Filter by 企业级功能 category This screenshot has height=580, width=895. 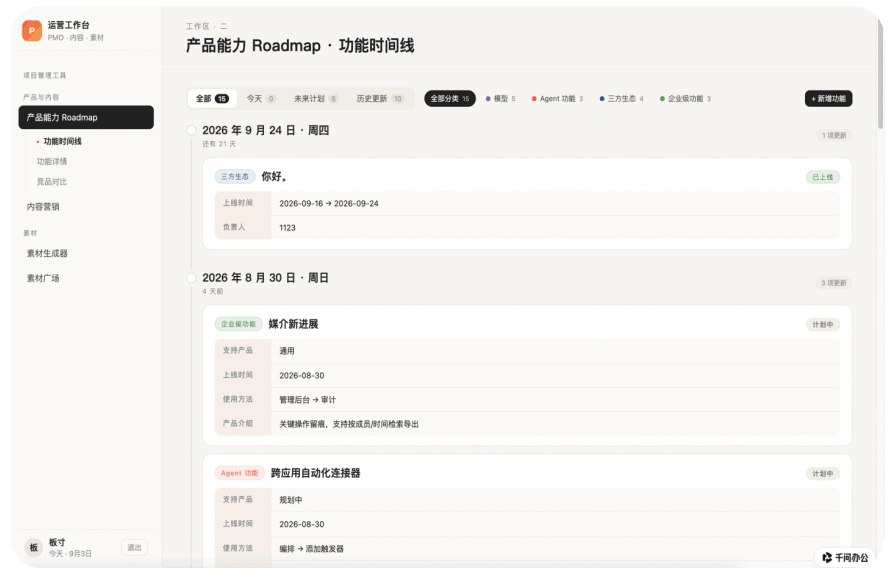[685, 99]
